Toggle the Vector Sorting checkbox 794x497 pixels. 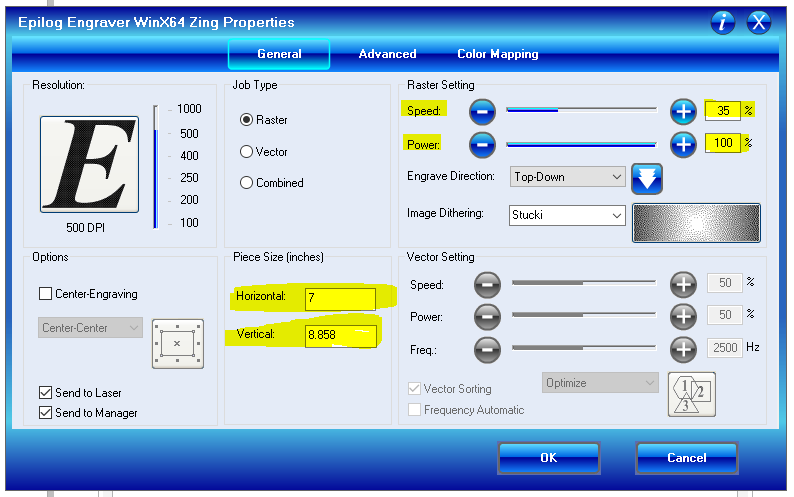click(x=414, y=389)
